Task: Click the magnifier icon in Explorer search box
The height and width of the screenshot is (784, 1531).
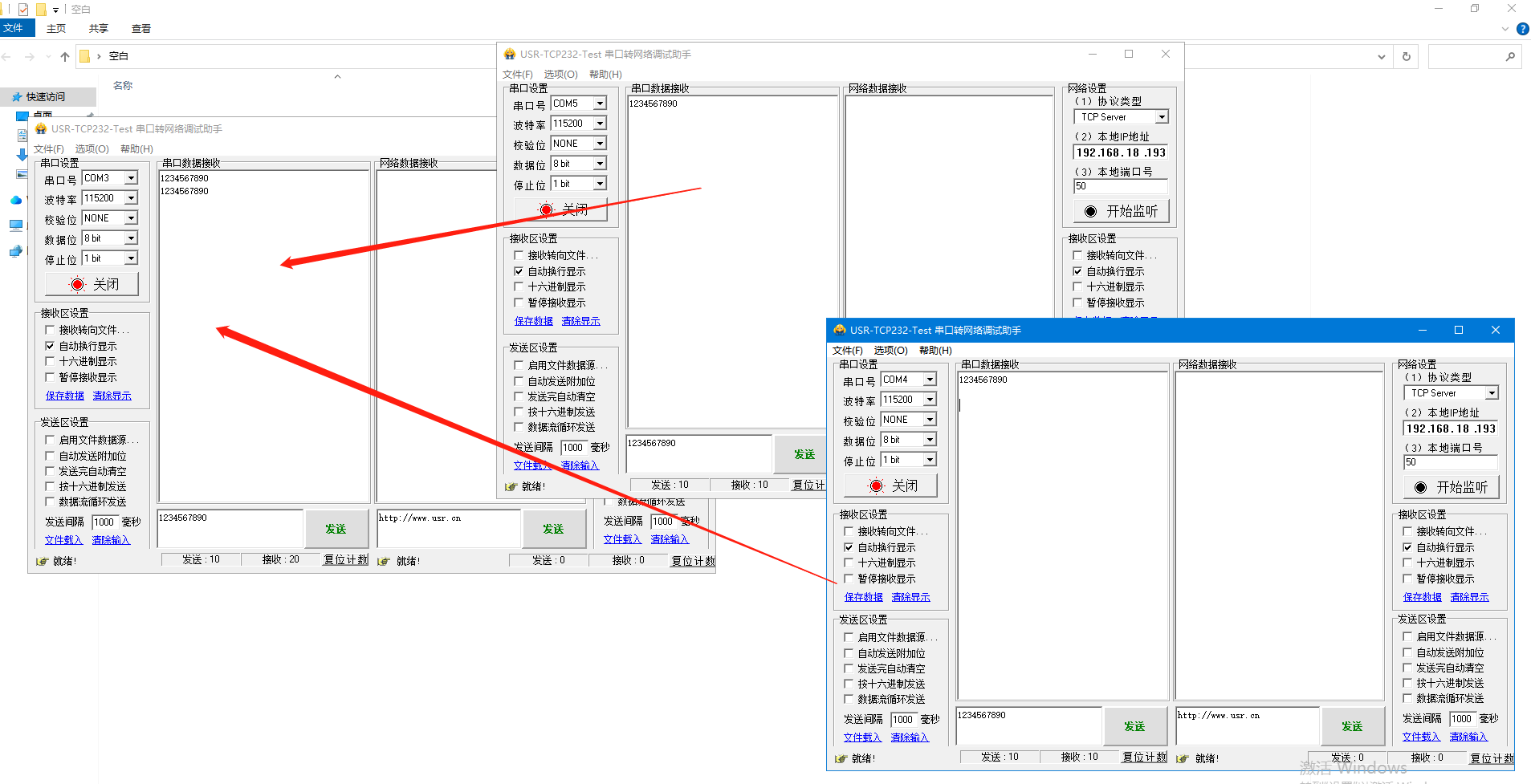Action: point(1510,57)
